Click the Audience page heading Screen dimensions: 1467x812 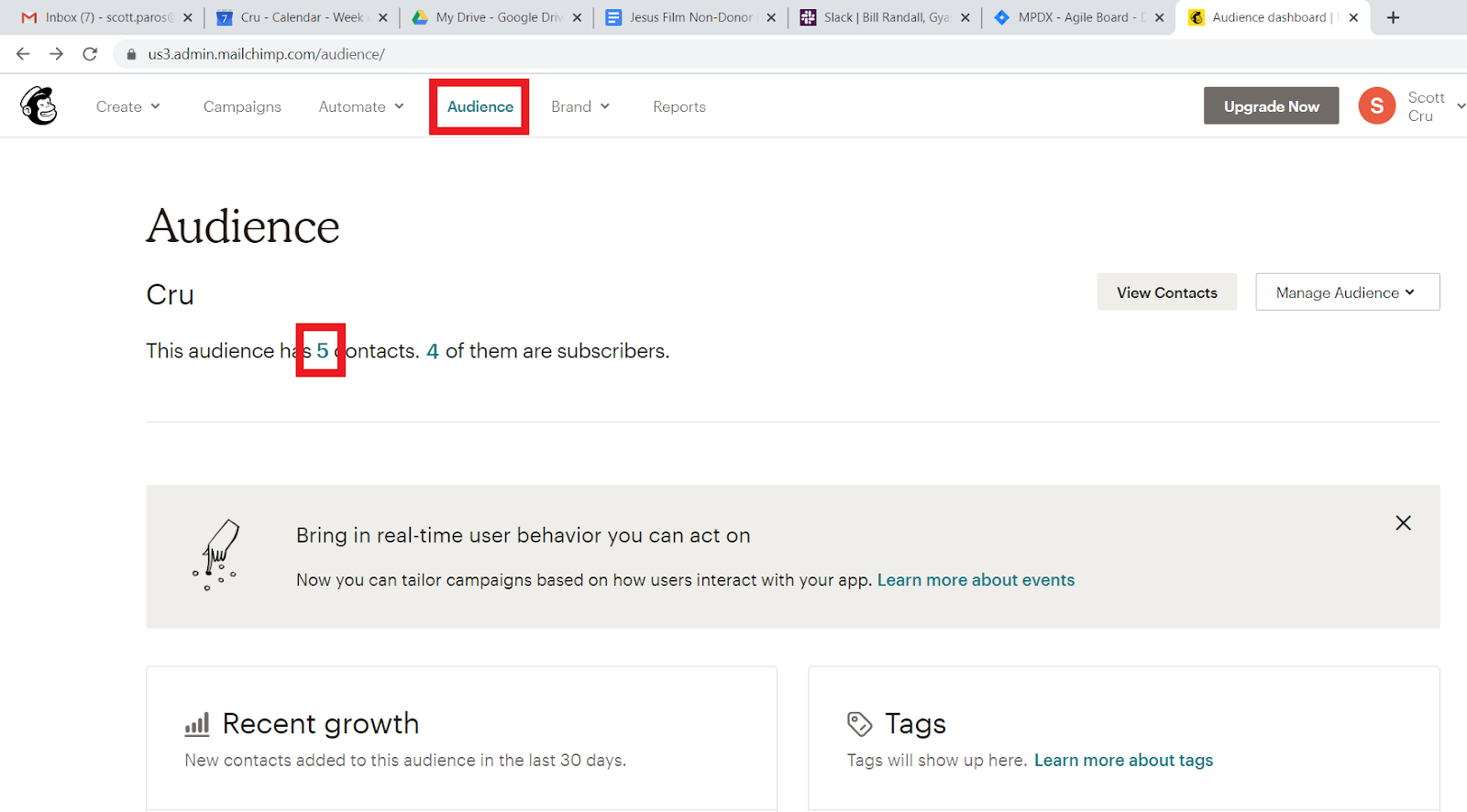(x=243, y=226)
